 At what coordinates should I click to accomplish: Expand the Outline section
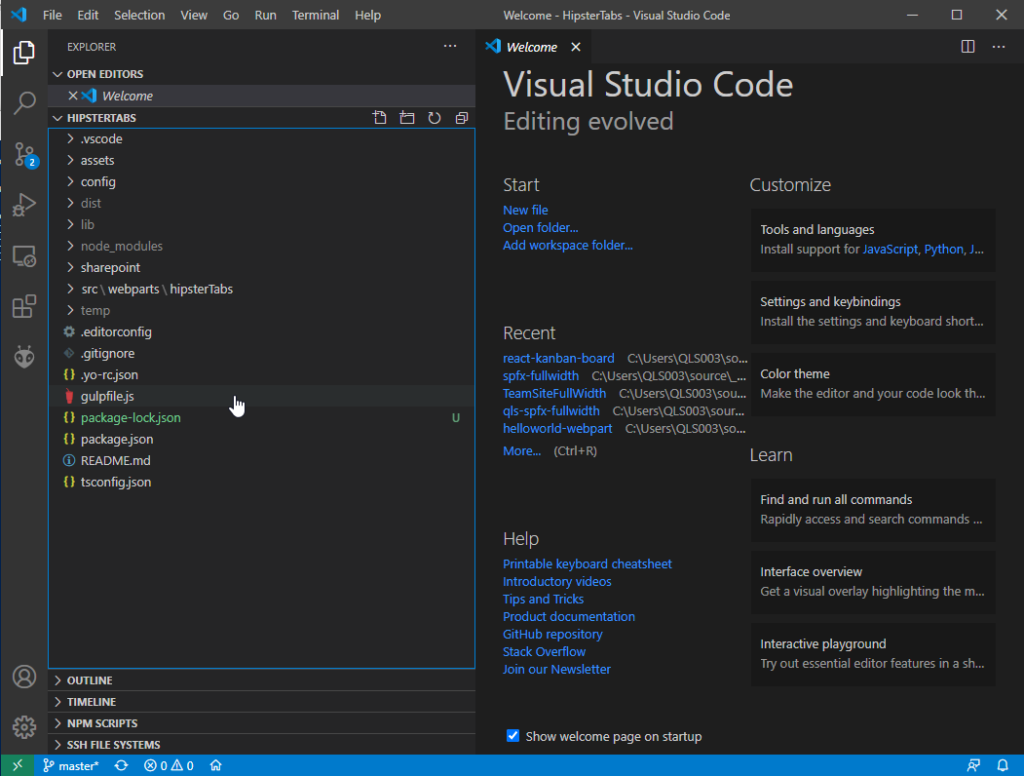click(x=262, y=680)
